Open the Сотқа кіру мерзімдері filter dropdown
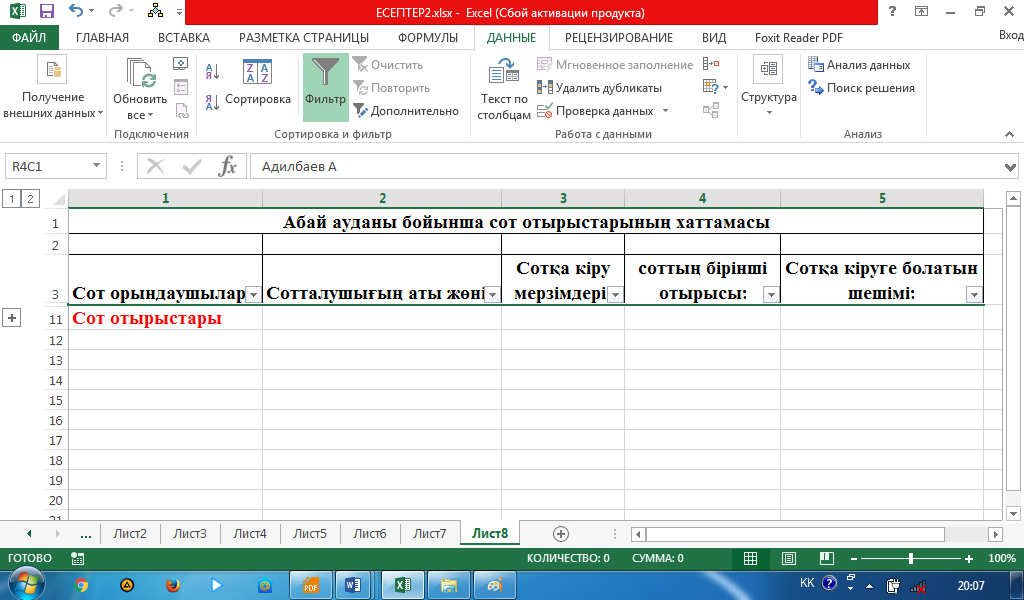 click(615, 295)
